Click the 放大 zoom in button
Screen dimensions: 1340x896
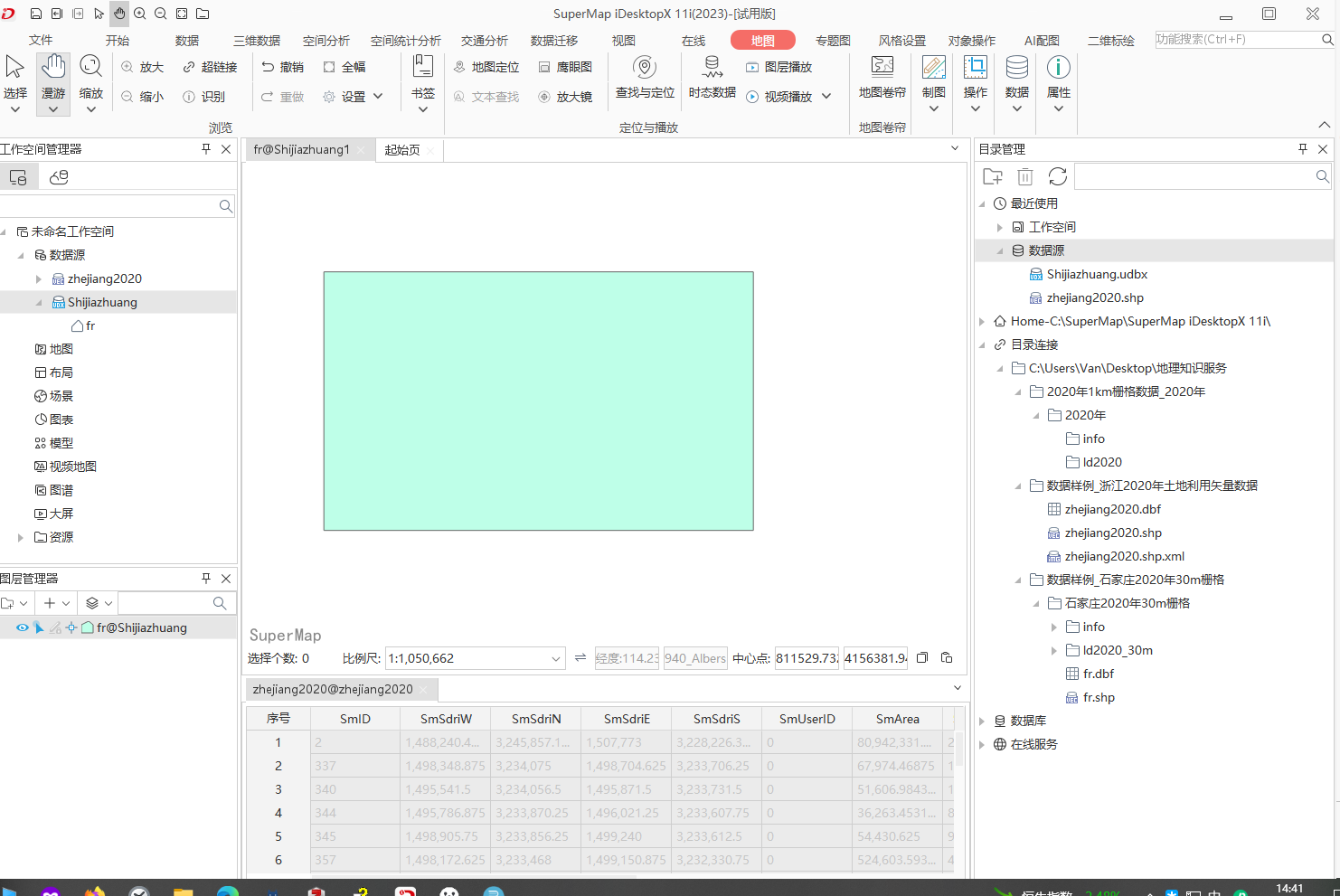click(x=142, y=67)
